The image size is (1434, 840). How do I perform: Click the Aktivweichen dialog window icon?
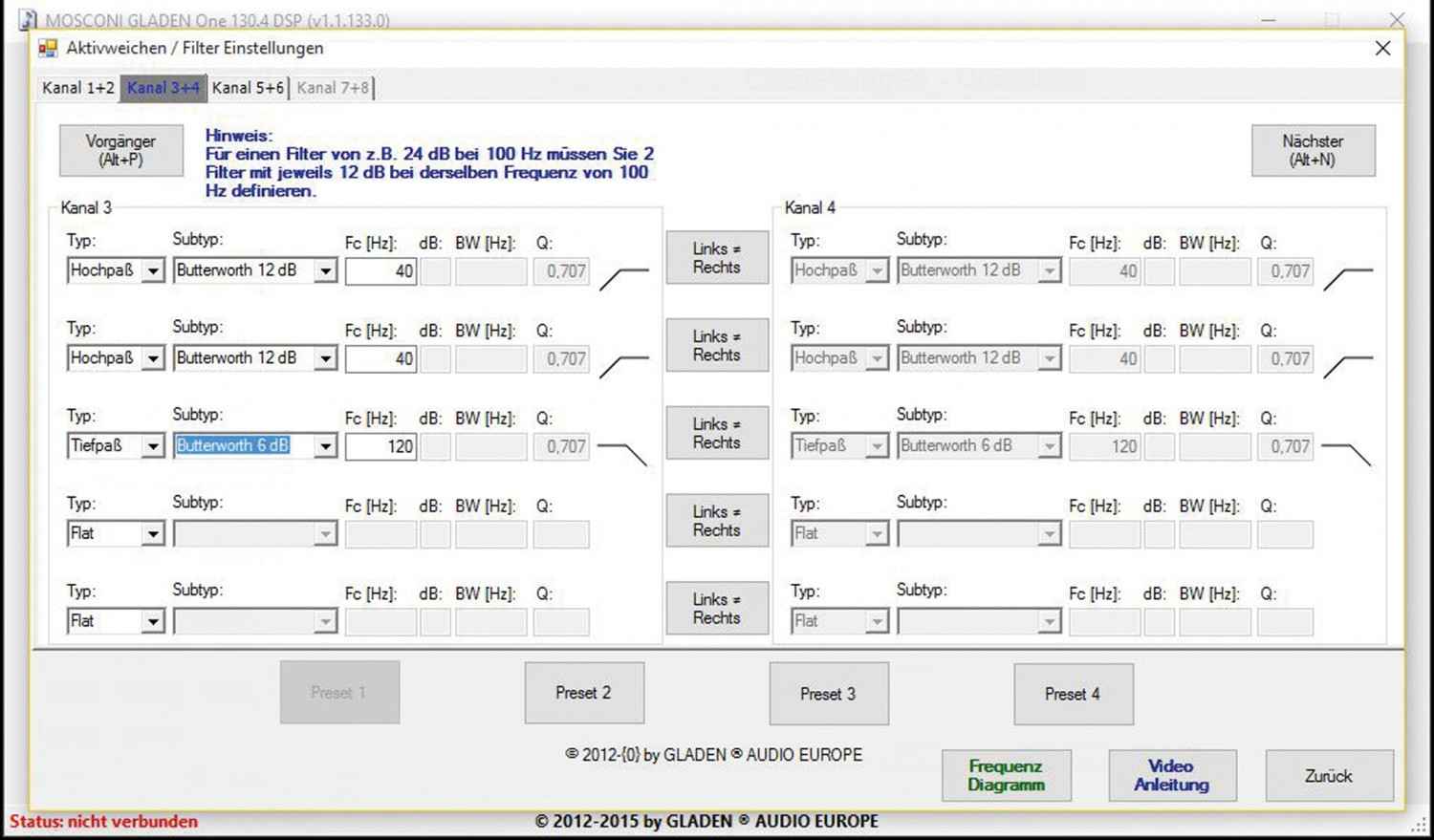point(48,48)
